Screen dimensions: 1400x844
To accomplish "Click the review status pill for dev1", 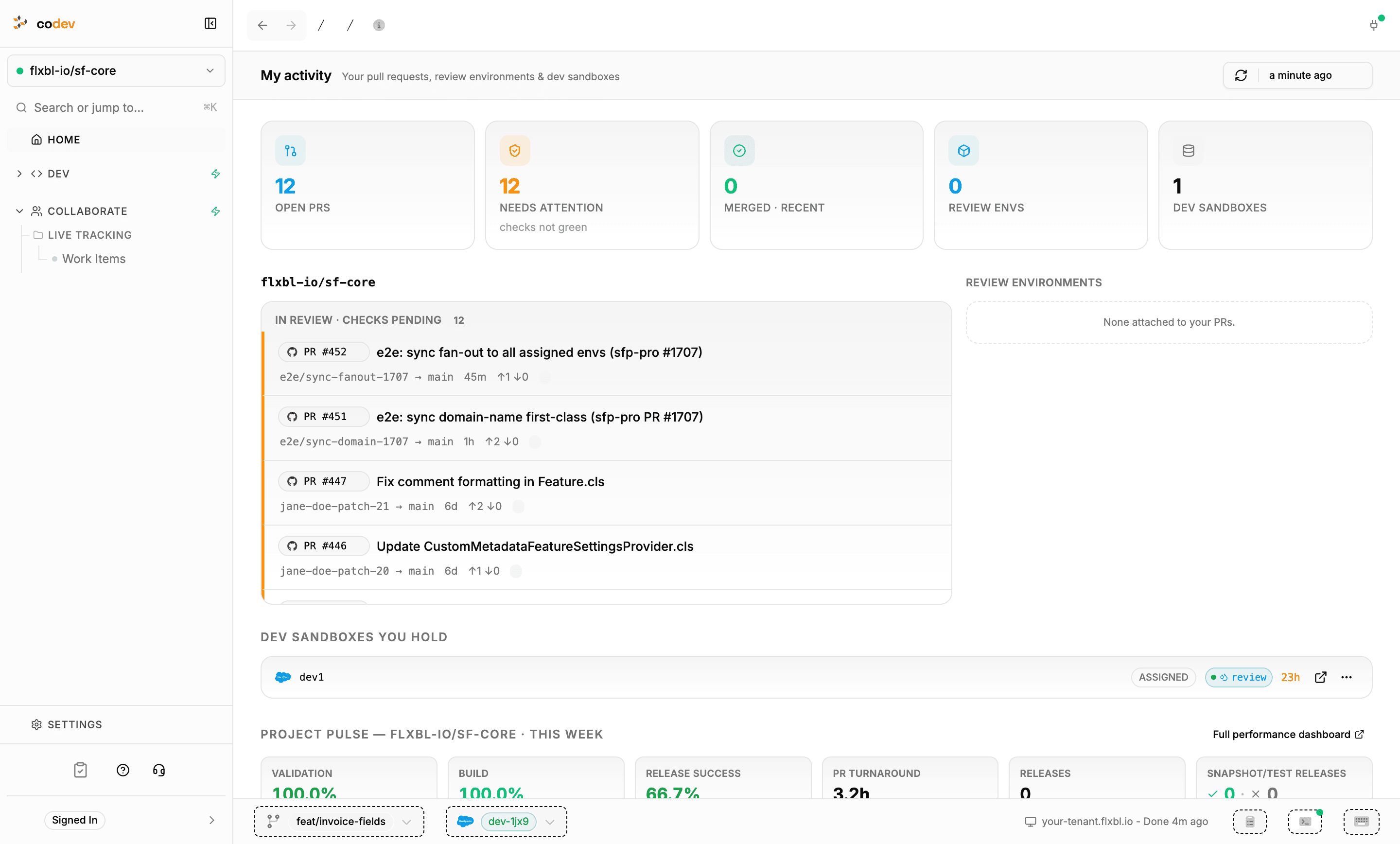I will coord(1239,677).
